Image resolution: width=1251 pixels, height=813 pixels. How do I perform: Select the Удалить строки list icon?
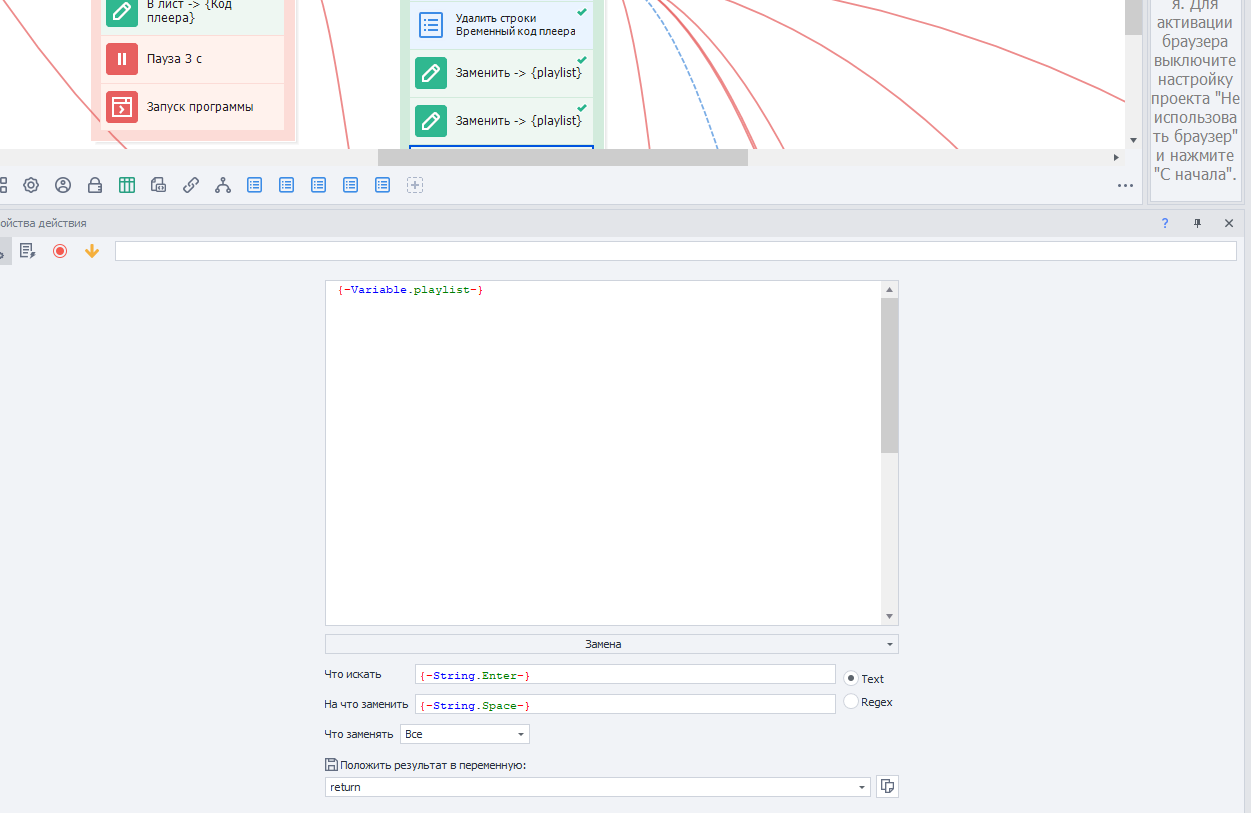point(431,25)
